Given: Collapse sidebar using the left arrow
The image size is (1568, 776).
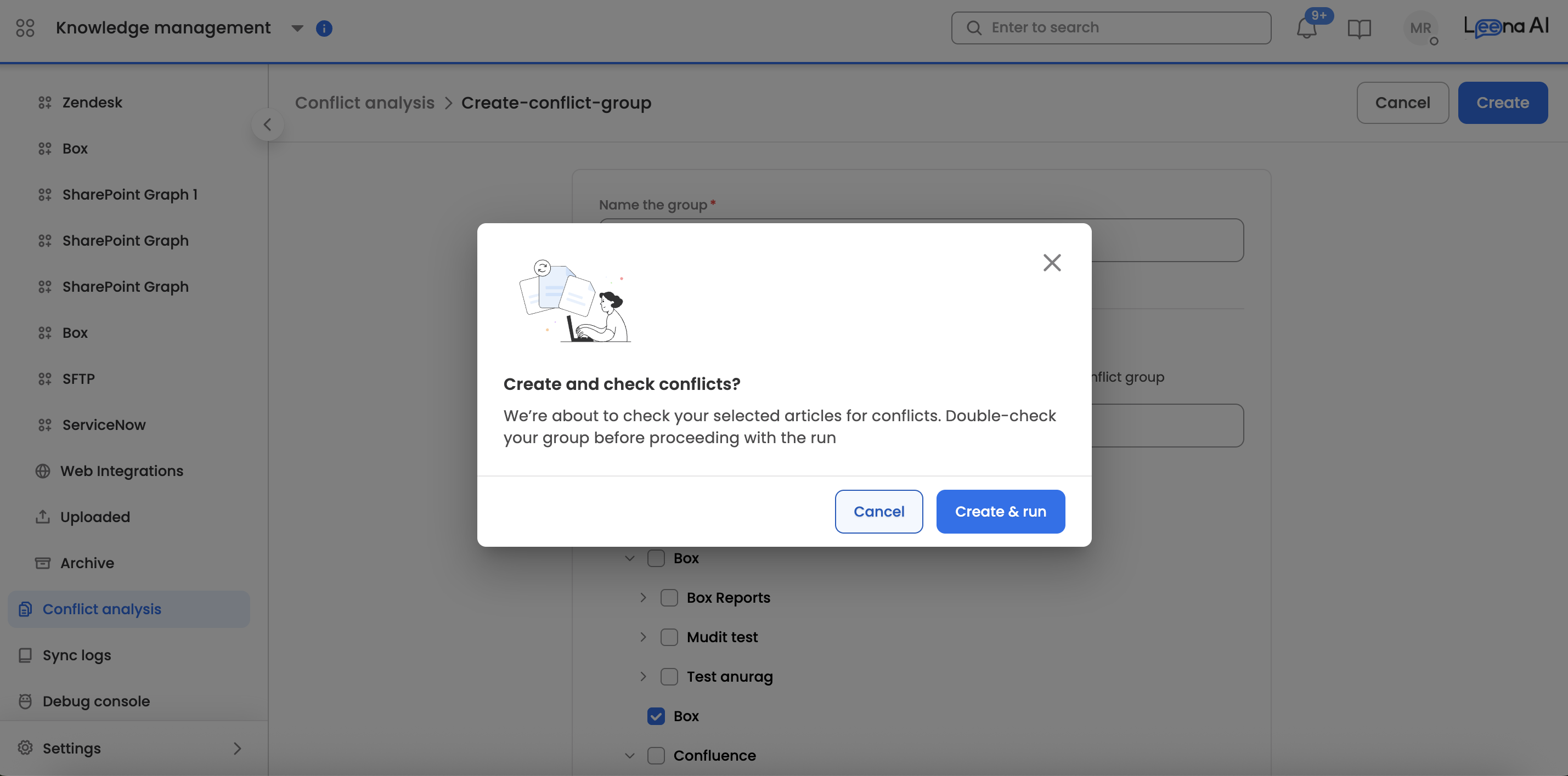Looking at the screenshot, I should (267, 125).
